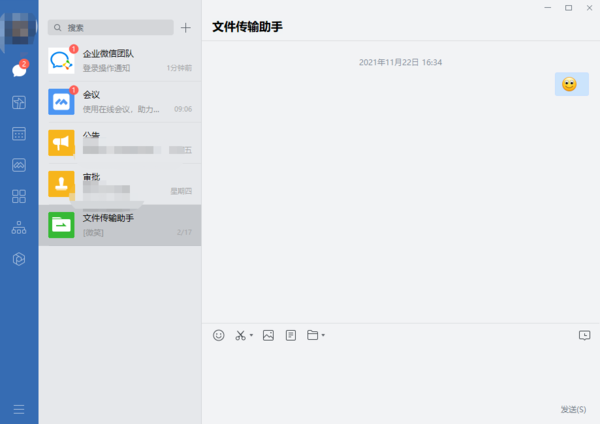Open the calendar icon in sidebar

point(19,133)
